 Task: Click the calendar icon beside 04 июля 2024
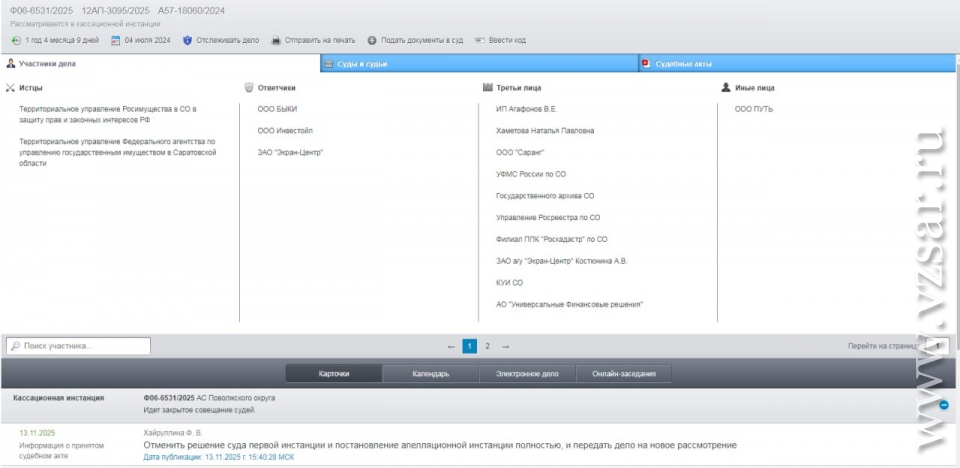[116, 40]
